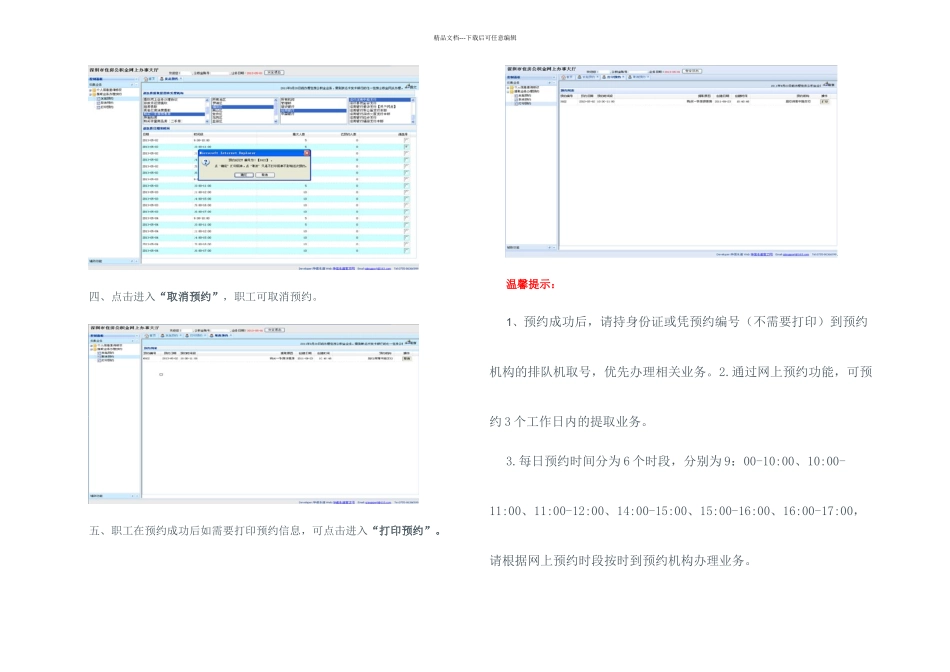Viewport: 950px width, 672px height.
Task: Click the scrollbar of the fourth branch listbox
Action: click(413, 110)
